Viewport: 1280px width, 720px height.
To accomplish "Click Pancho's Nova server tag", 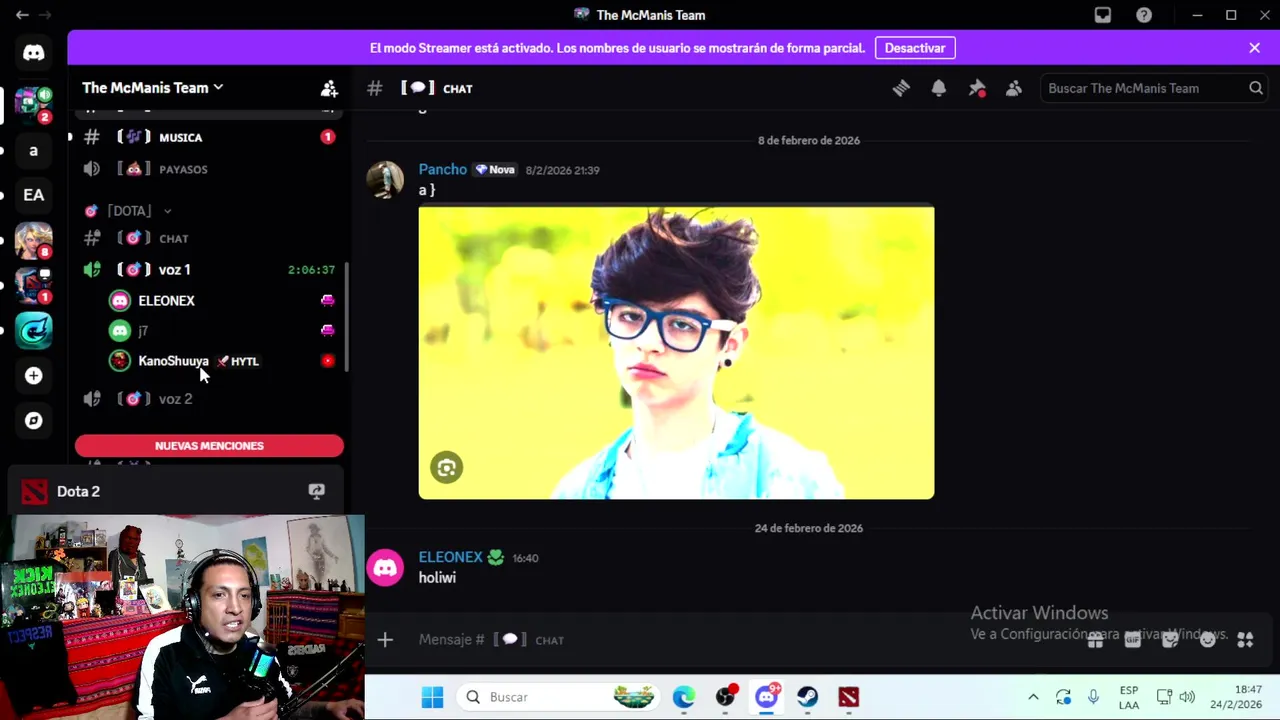I will [495, 170].
